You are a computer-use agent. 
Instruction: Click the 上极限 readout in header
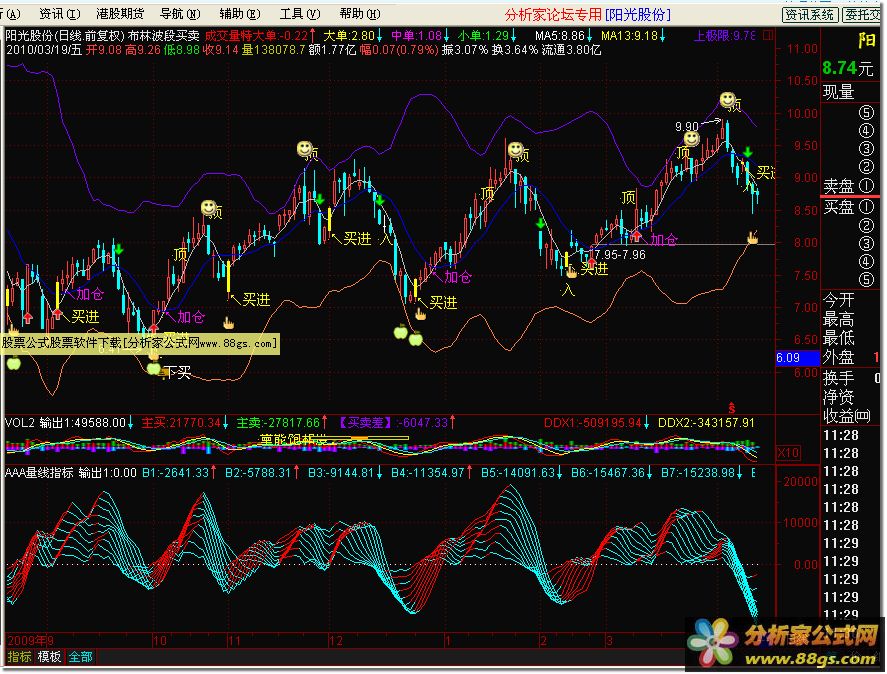pos(725,36)
